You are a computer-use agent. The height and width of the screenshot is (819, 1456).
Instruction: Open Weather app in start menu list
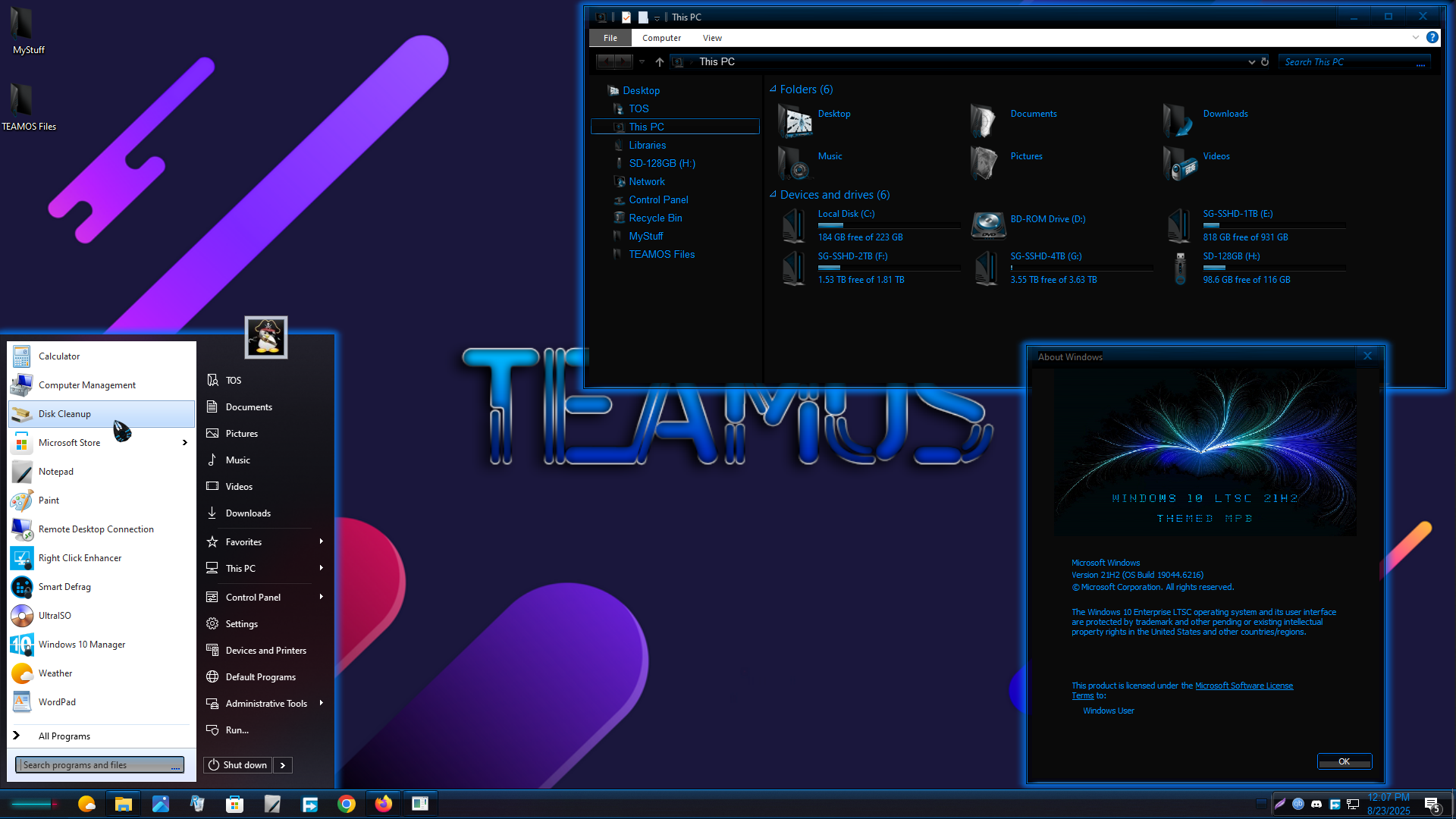point(101,673)
